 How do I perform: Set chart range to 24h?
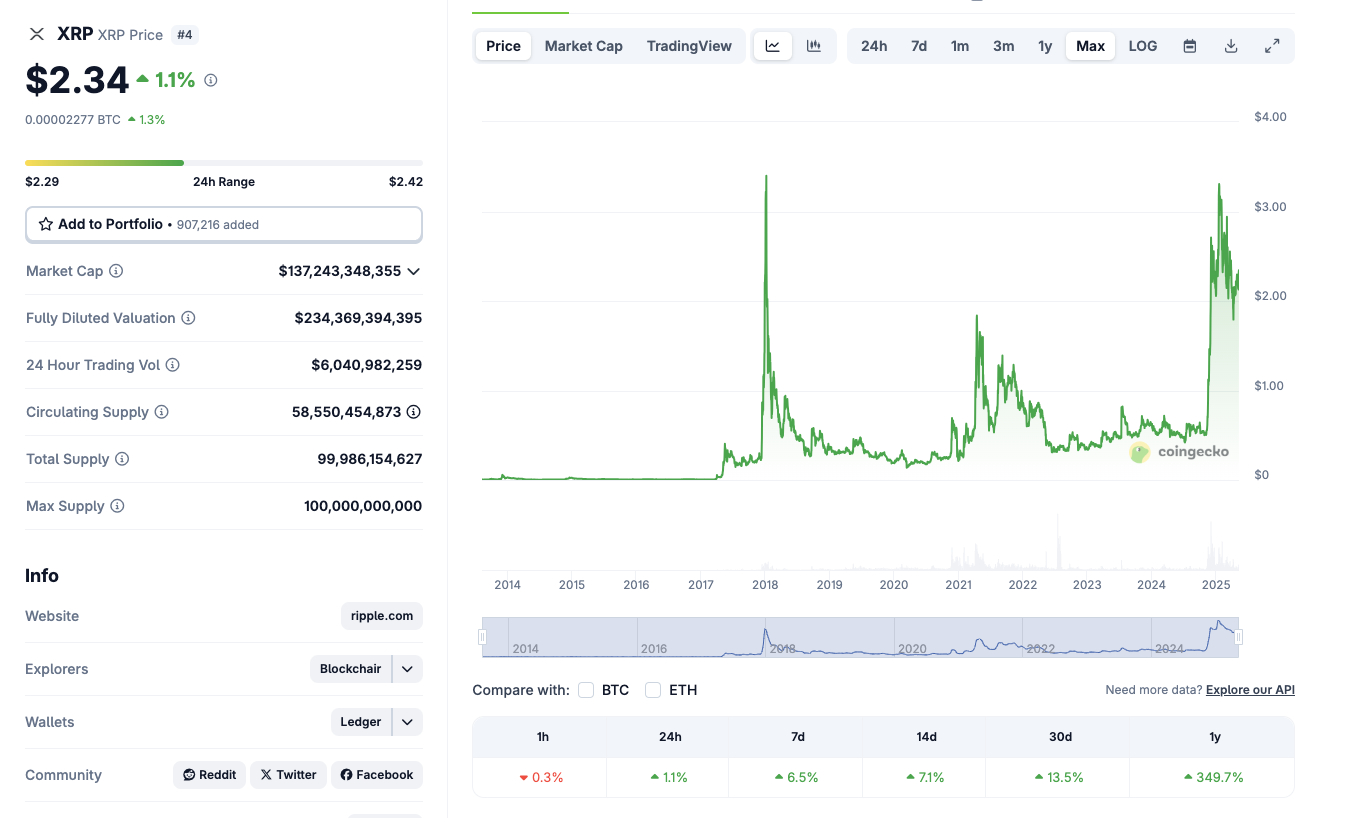click(x=874, y=46)
